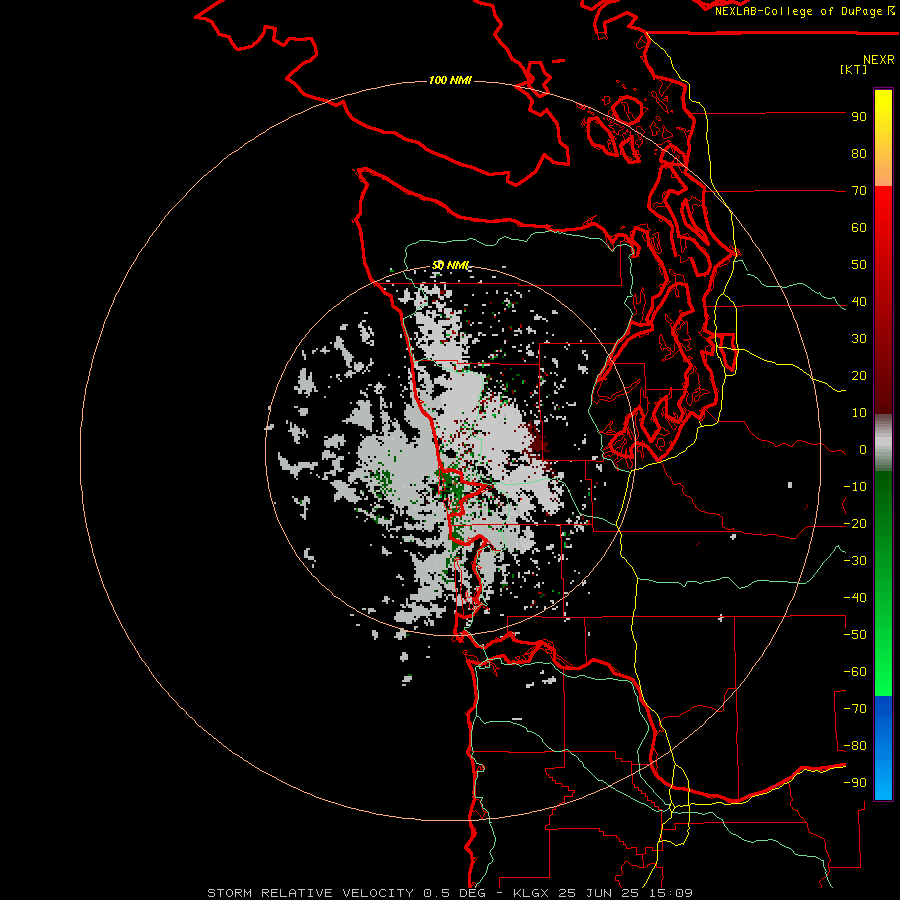Screen dimensions: 900x900
Task: Click the 70 value on velocity scale
Action: point(859,191)
